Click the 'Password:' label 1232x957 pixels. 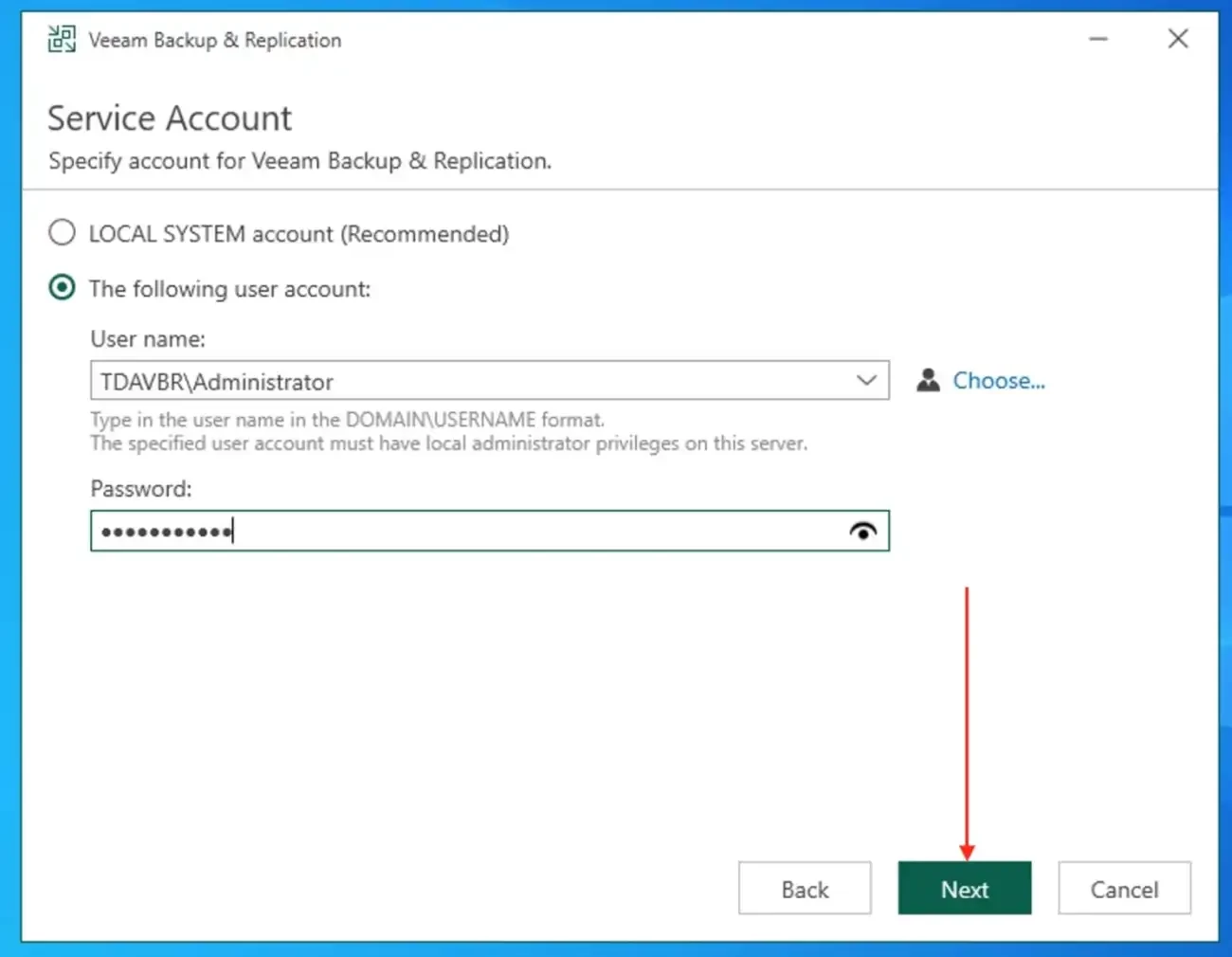point(141,489)
